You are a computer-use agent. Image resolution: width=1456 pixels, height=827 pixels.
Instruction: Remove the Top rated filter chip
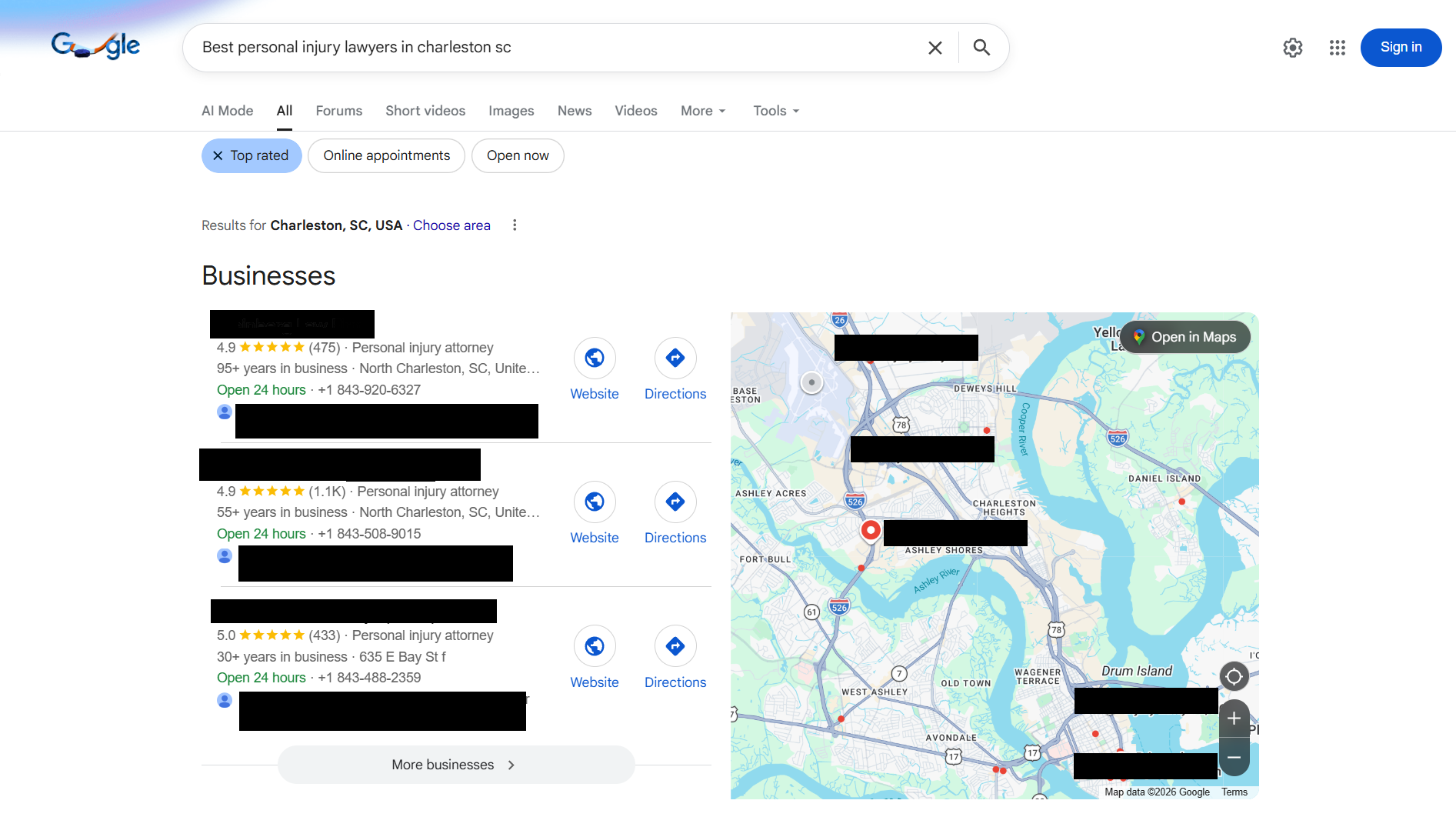tap(218, 155)
